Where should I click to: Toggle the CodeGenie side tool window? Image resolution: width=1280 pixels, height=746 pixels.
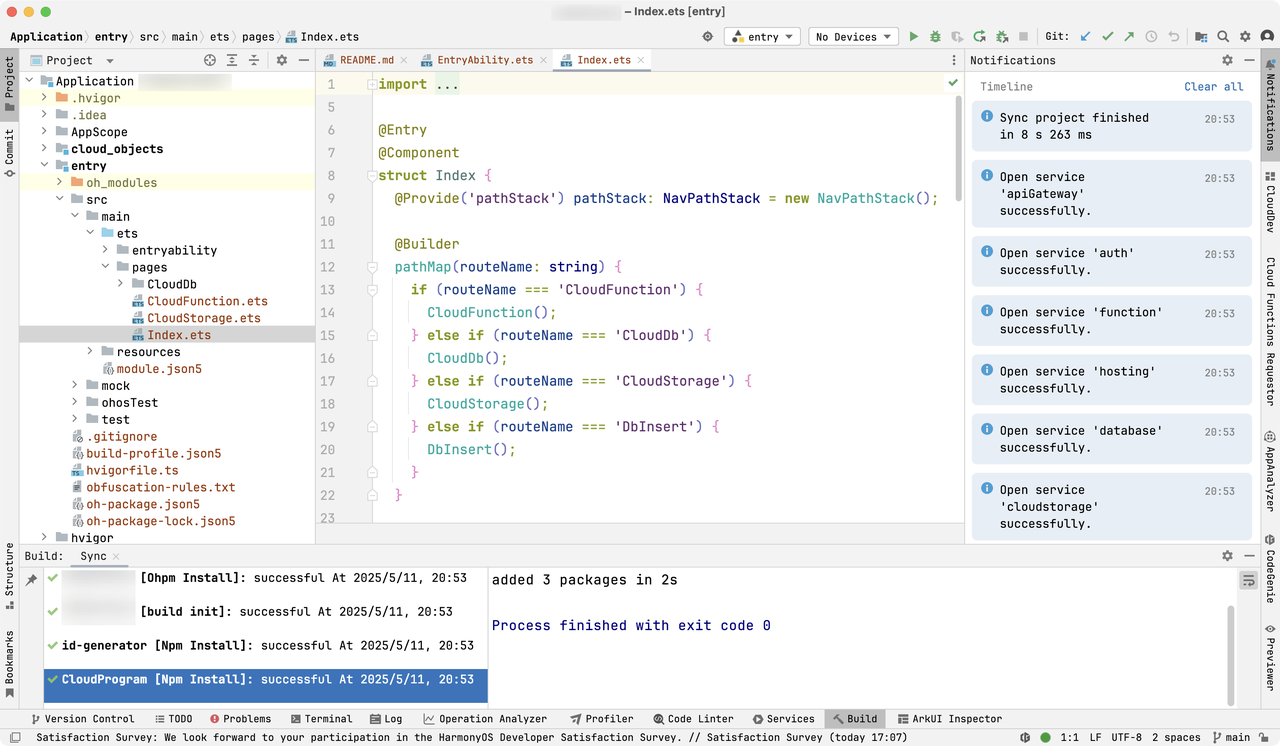[x=1270, y=568]
